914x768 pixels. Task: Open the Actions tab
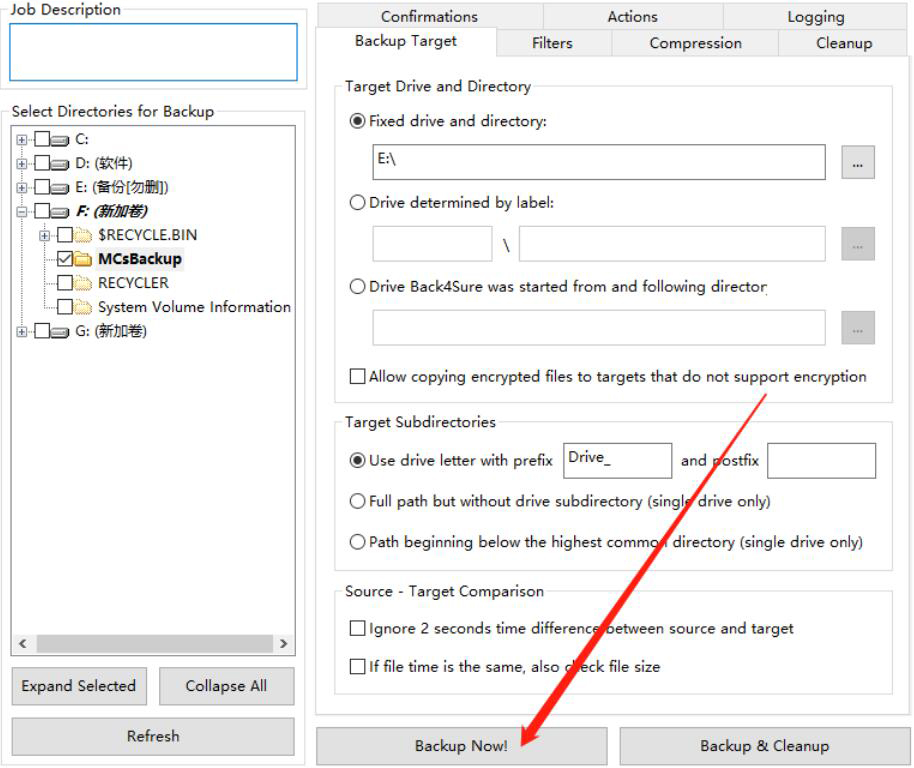tap(633, 16)
